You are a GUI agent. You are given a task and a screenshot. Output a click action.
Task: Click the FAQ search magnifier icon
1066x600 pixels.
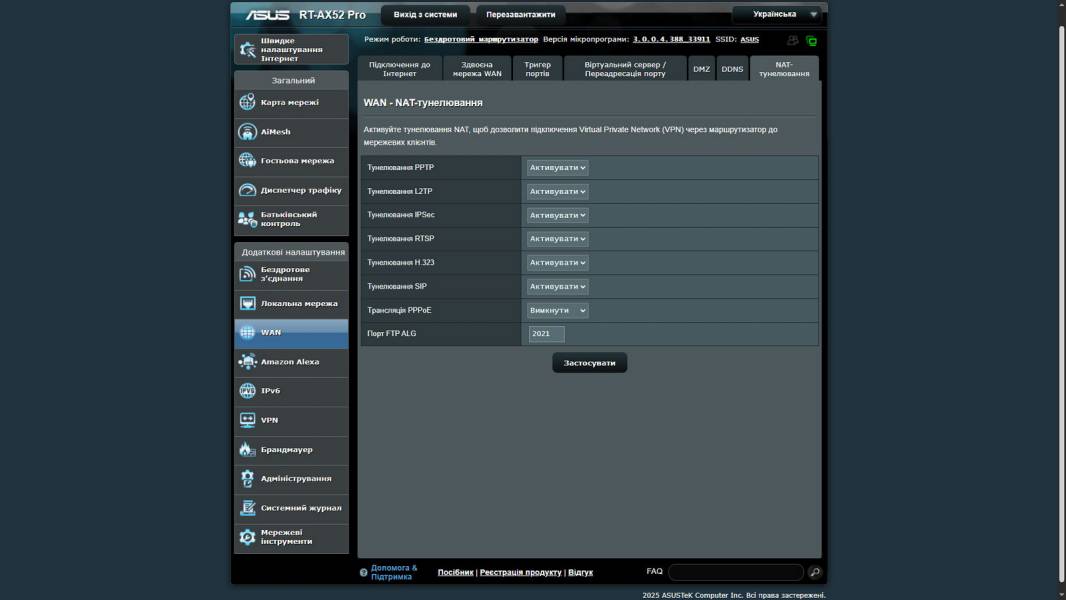pyautogui.click(x=815, y=572)
